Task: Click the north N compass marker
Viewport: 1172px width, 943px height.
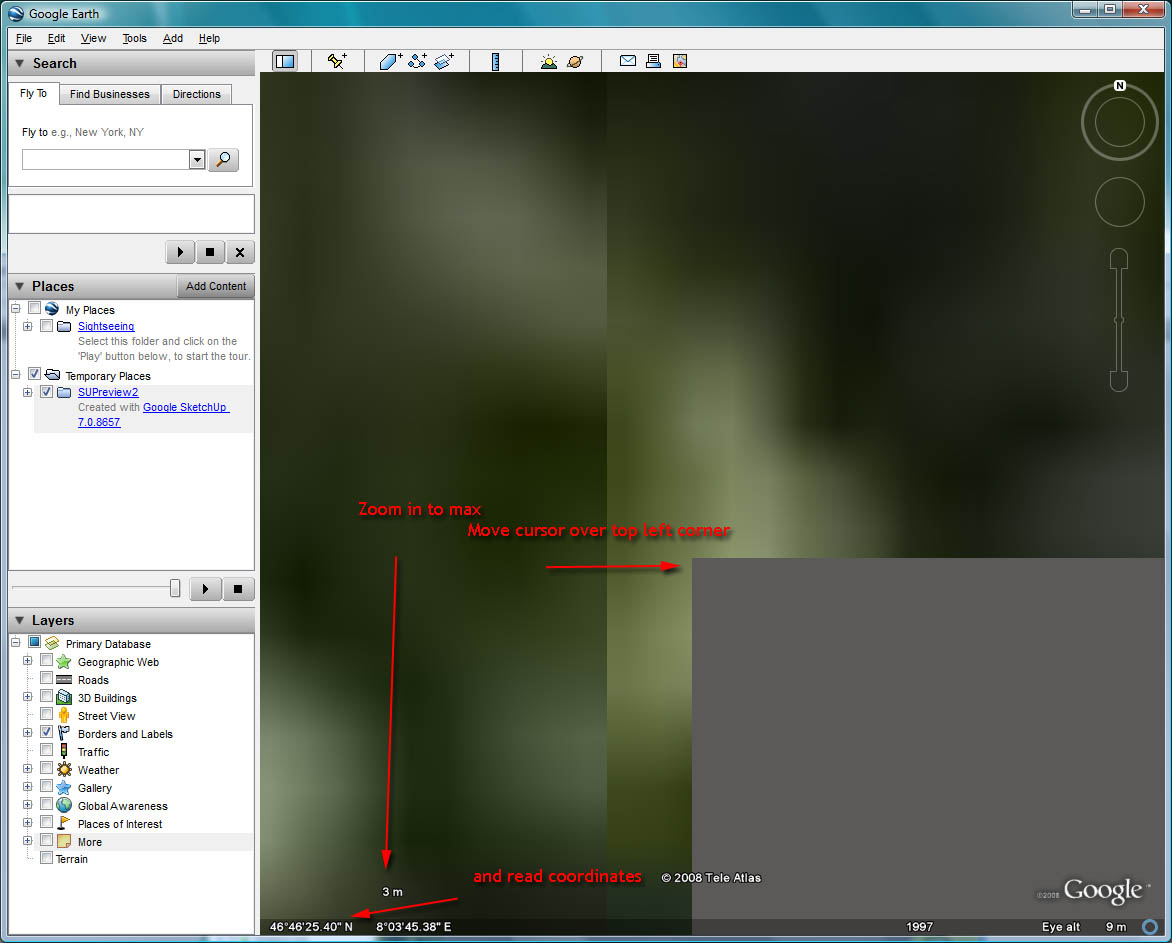Action: point(1120,85)
